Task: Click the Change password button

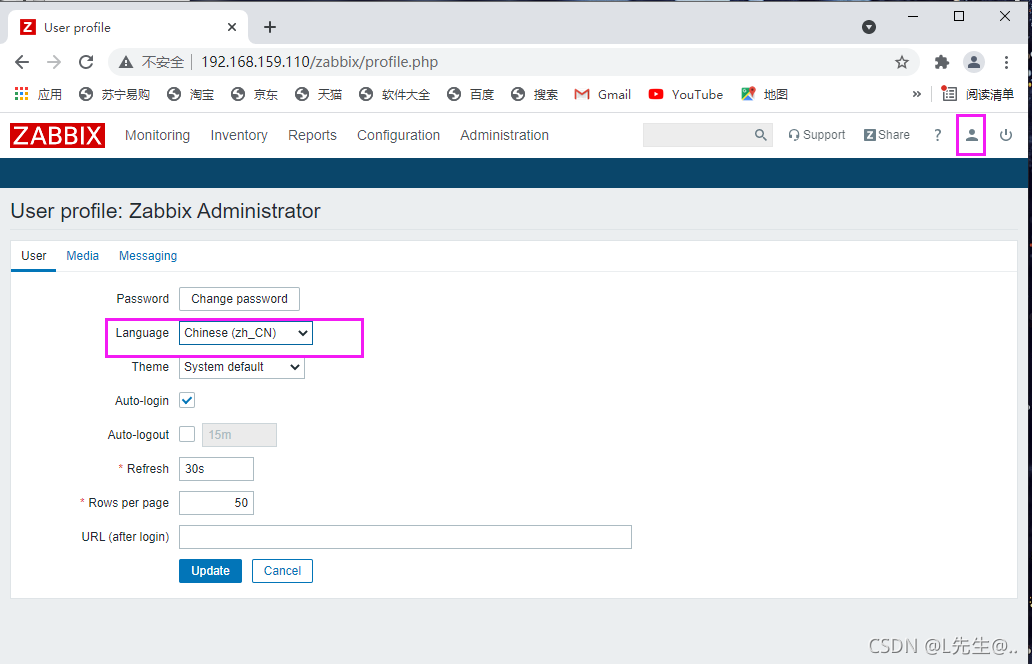Action: (239, 299)
